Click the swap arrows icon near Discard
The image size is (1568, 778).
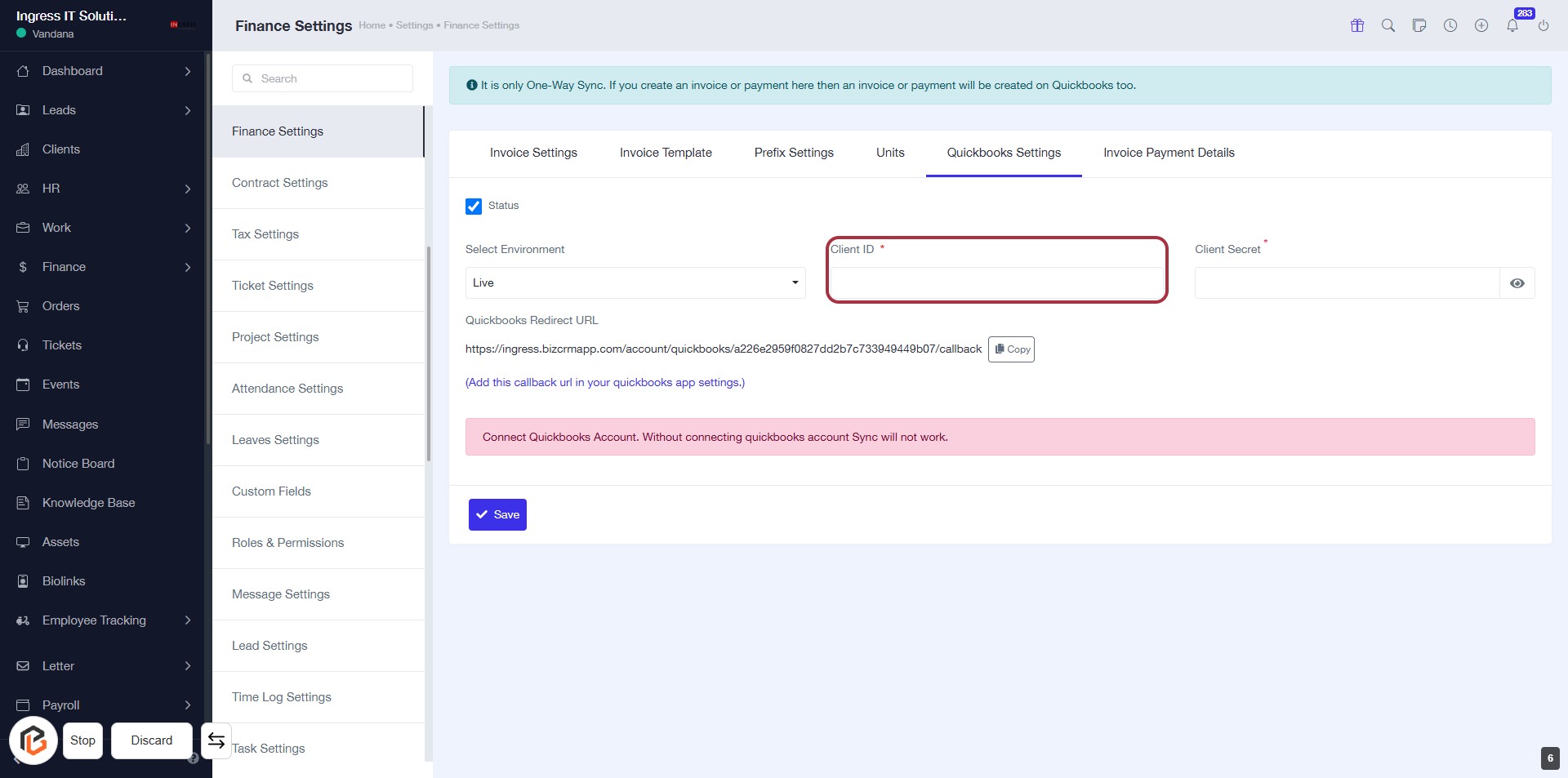coord(216,740)
